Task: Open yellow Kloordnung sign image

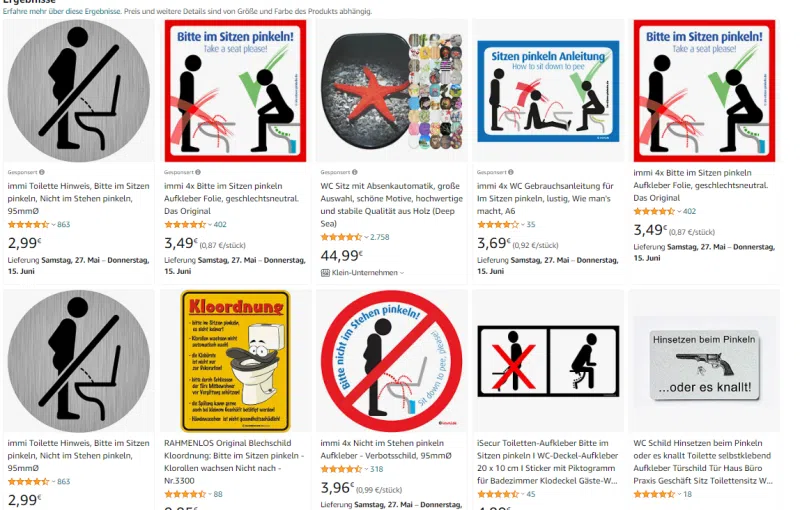Action: coord(235,361)
